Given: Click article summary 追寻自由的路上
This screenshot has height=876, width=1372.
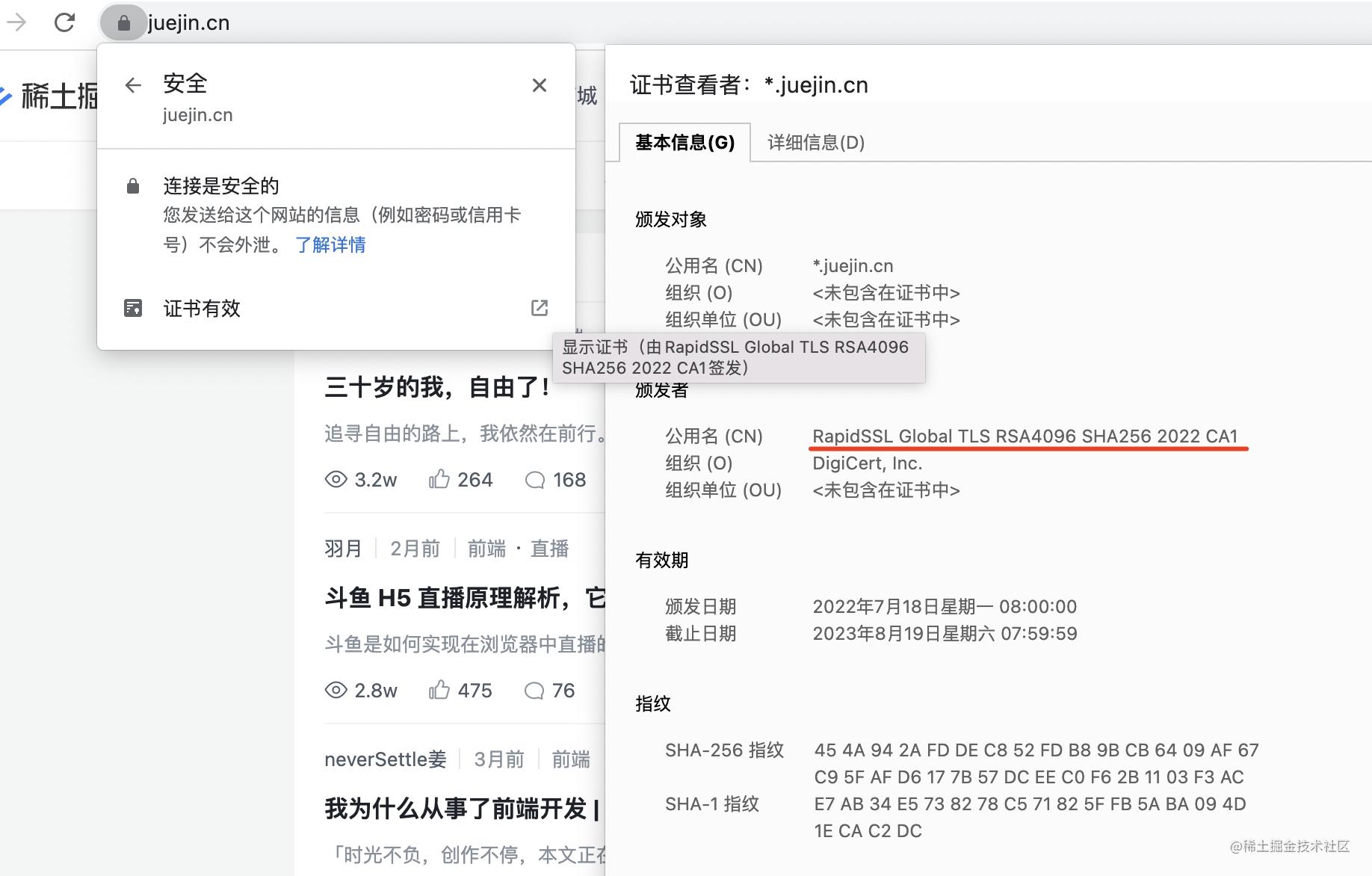Looking at the screenshot, I should pos(464,434).
